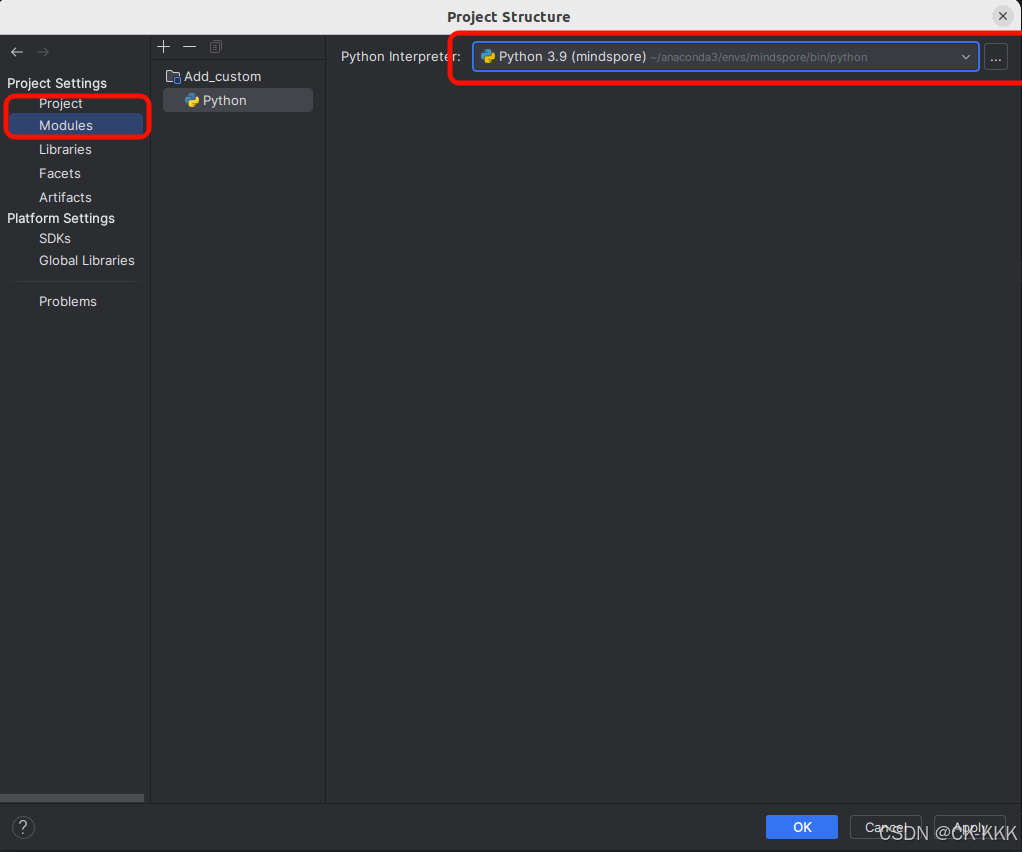Click the interpreter dropdown chevron arrow
This screenshot has width=1022, height=852.
tap(966, 57)
